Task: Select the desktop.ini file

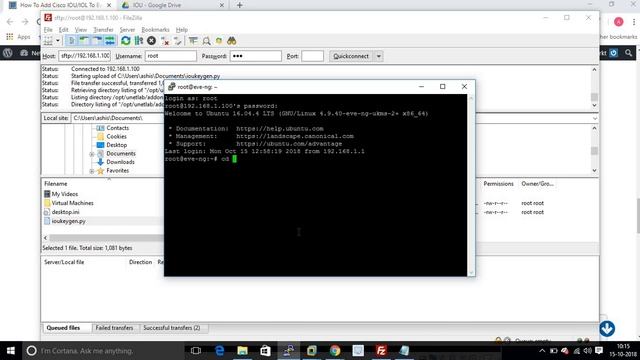Action: tap(65, 212)
